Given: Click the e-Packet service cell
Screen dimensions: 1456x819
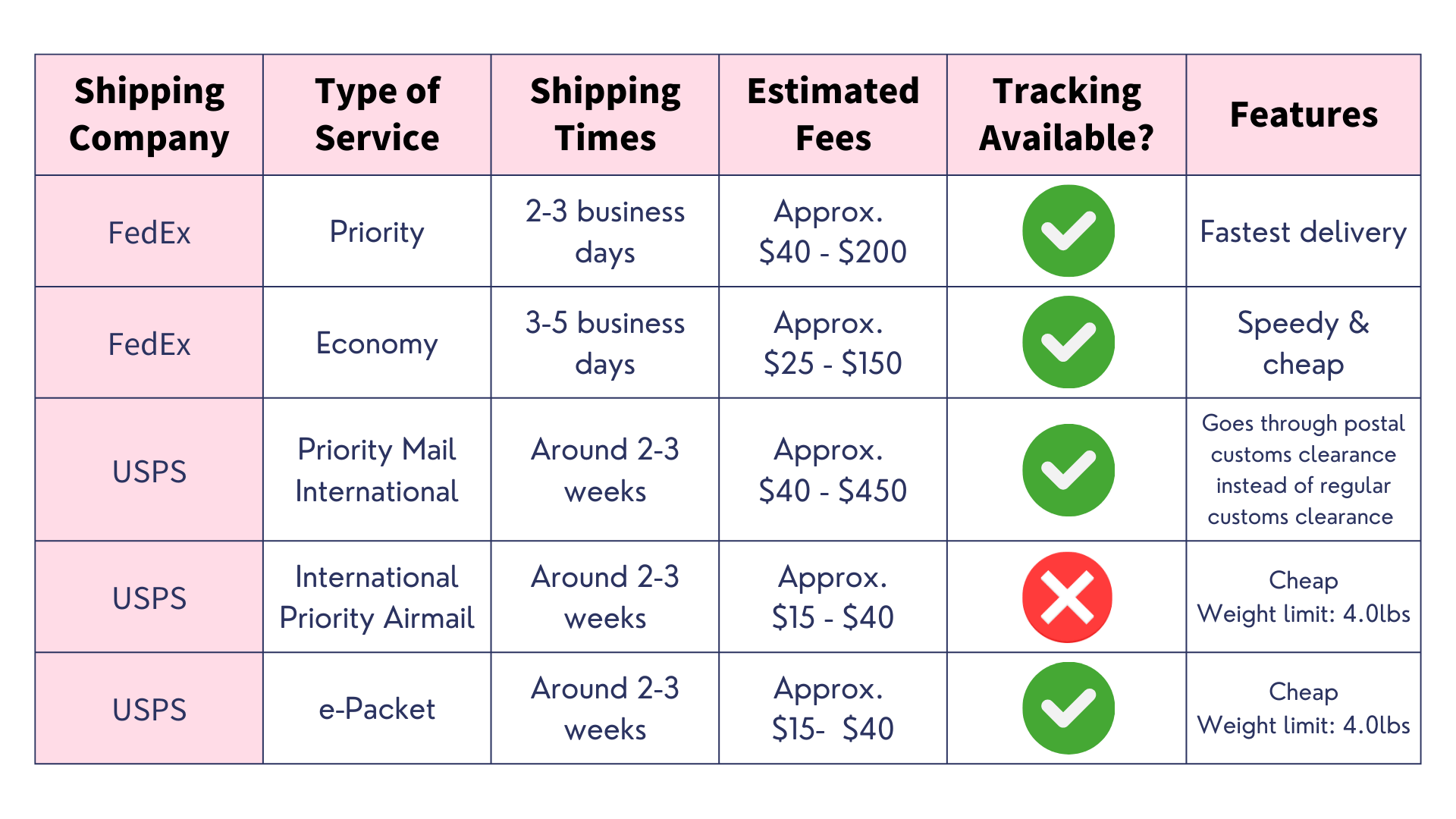Looking at the screenshot, I should pyautogui.click(x=377, y=708).
